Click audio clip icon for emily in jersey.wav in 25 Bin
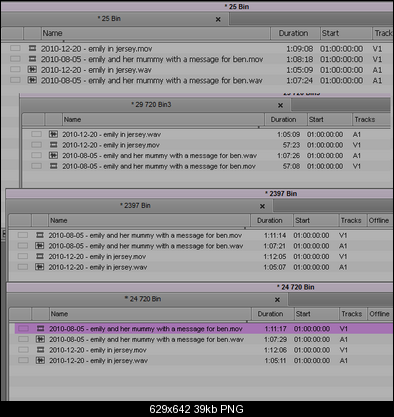Screen dimensions: 394x417 [32, 70]
